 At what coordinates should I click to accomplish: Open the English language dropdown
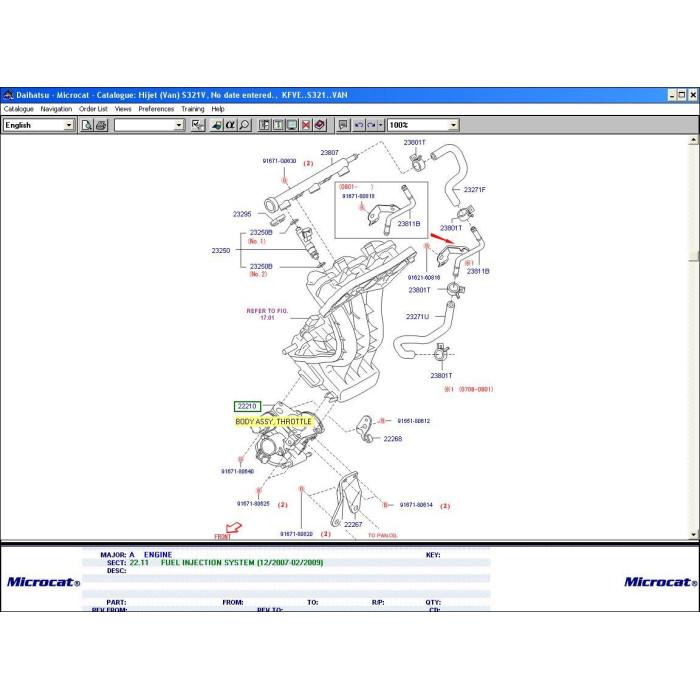click(69, 125)
